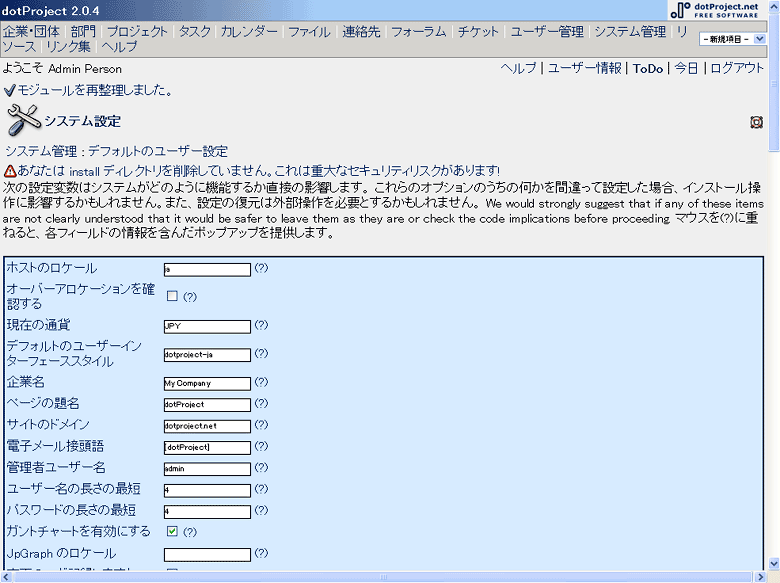This screenshot has height=583, width=780.
Task: Click the (?) help for パスワードの長さの最短
Action: 261,510
